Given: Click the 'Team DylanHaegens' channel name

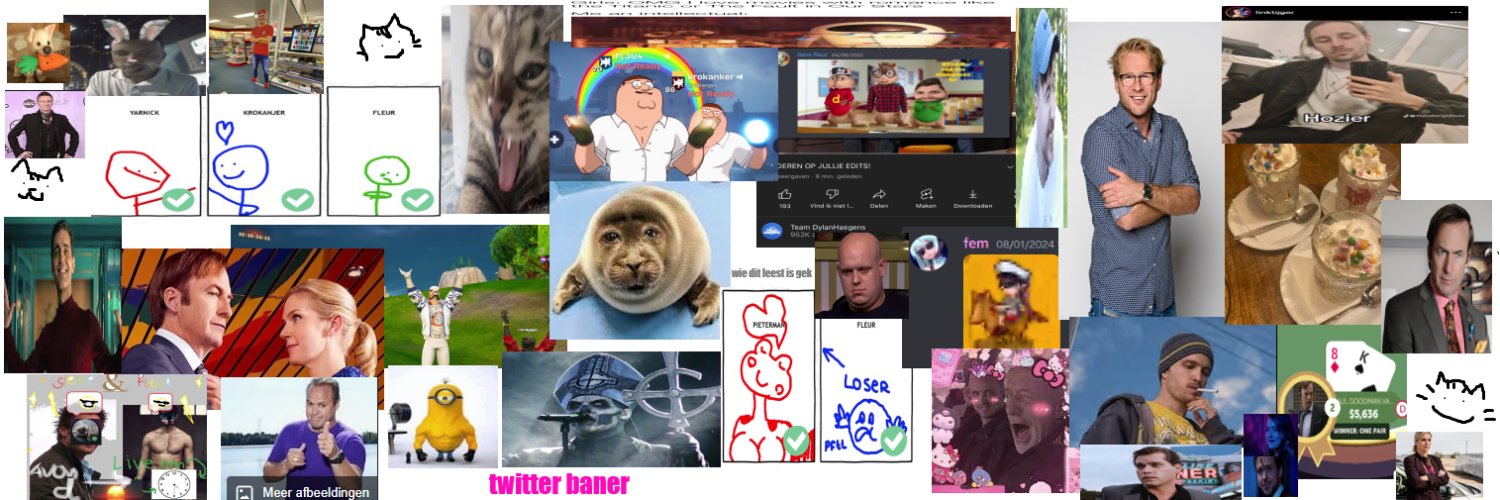Looking at the screenshot, I should click(x=826, y=228).
